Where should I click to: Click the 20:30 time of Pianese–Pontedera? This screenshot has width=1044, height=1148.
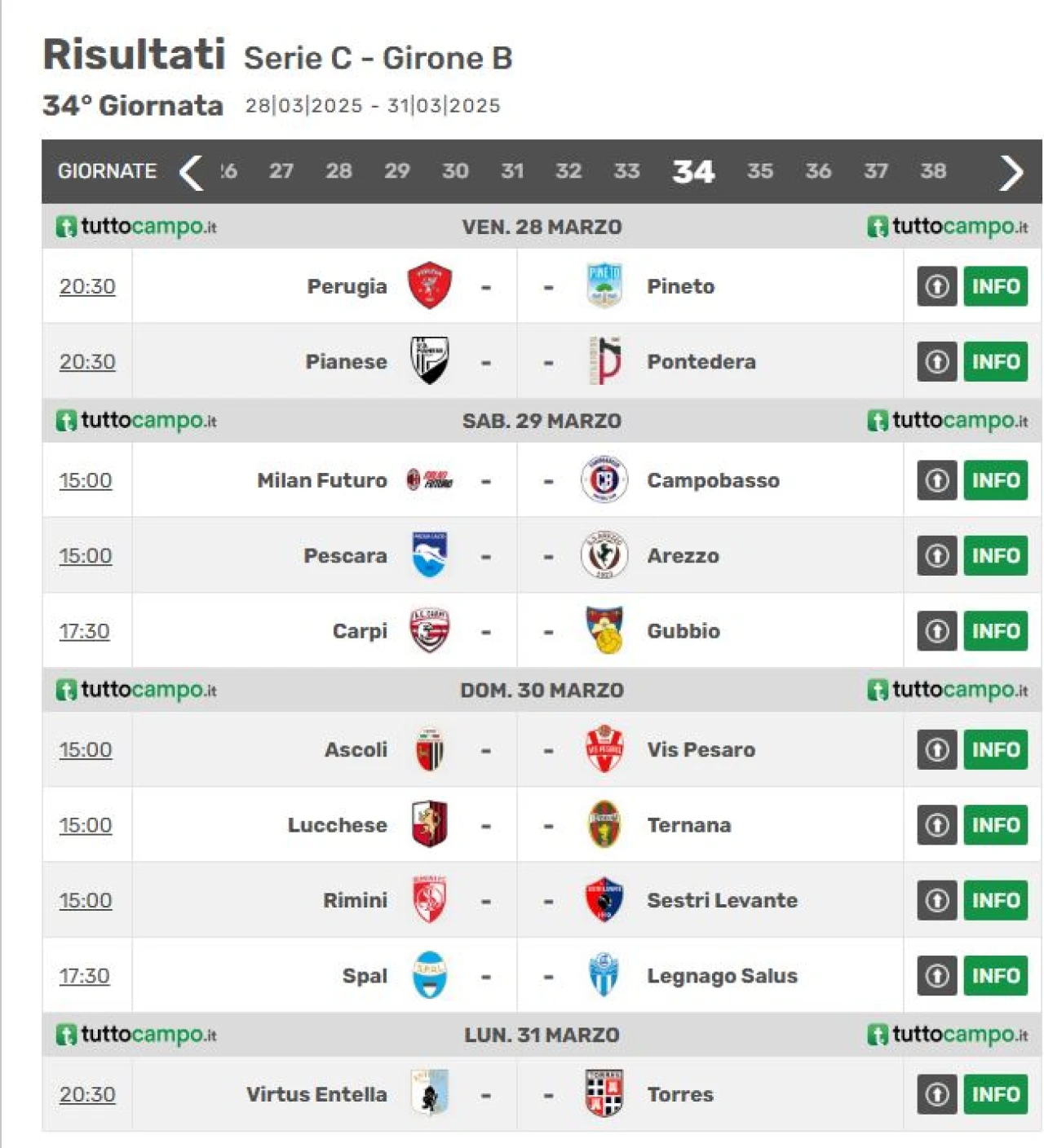(x=87, y=361)
